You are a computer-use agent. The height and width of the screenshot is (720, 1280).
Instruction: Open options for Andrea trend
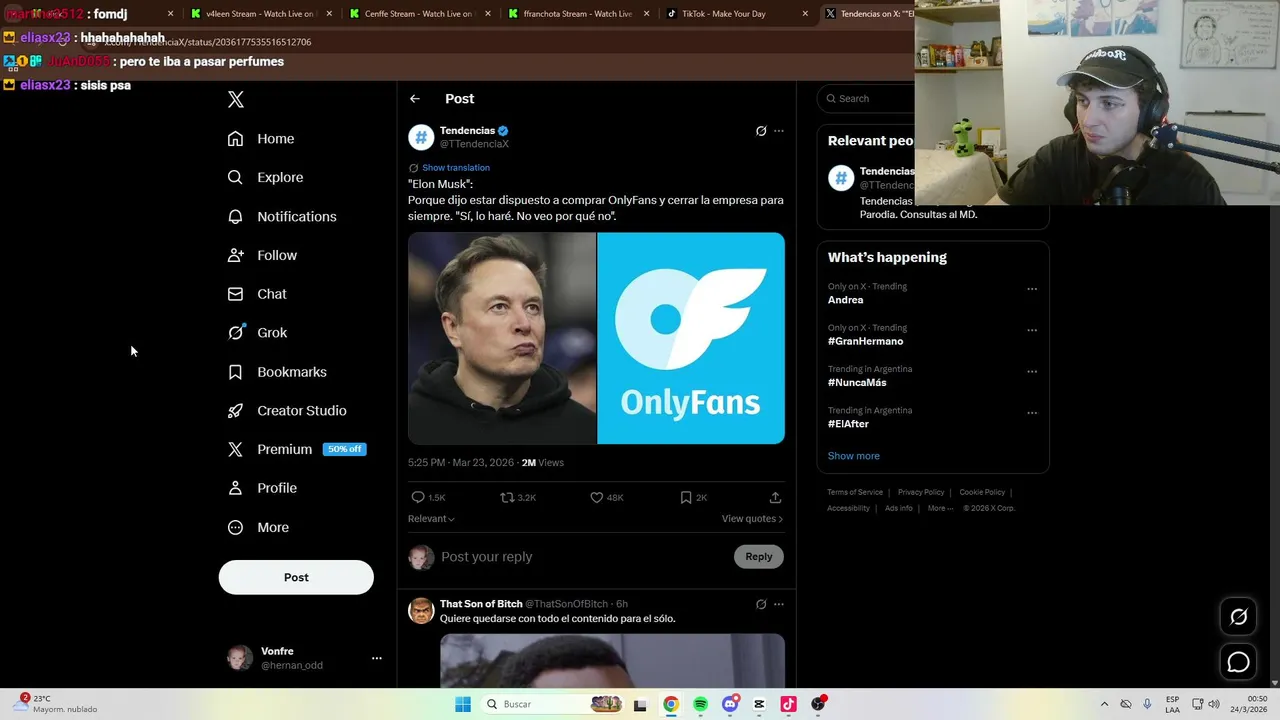click(x=1032, y=289)
